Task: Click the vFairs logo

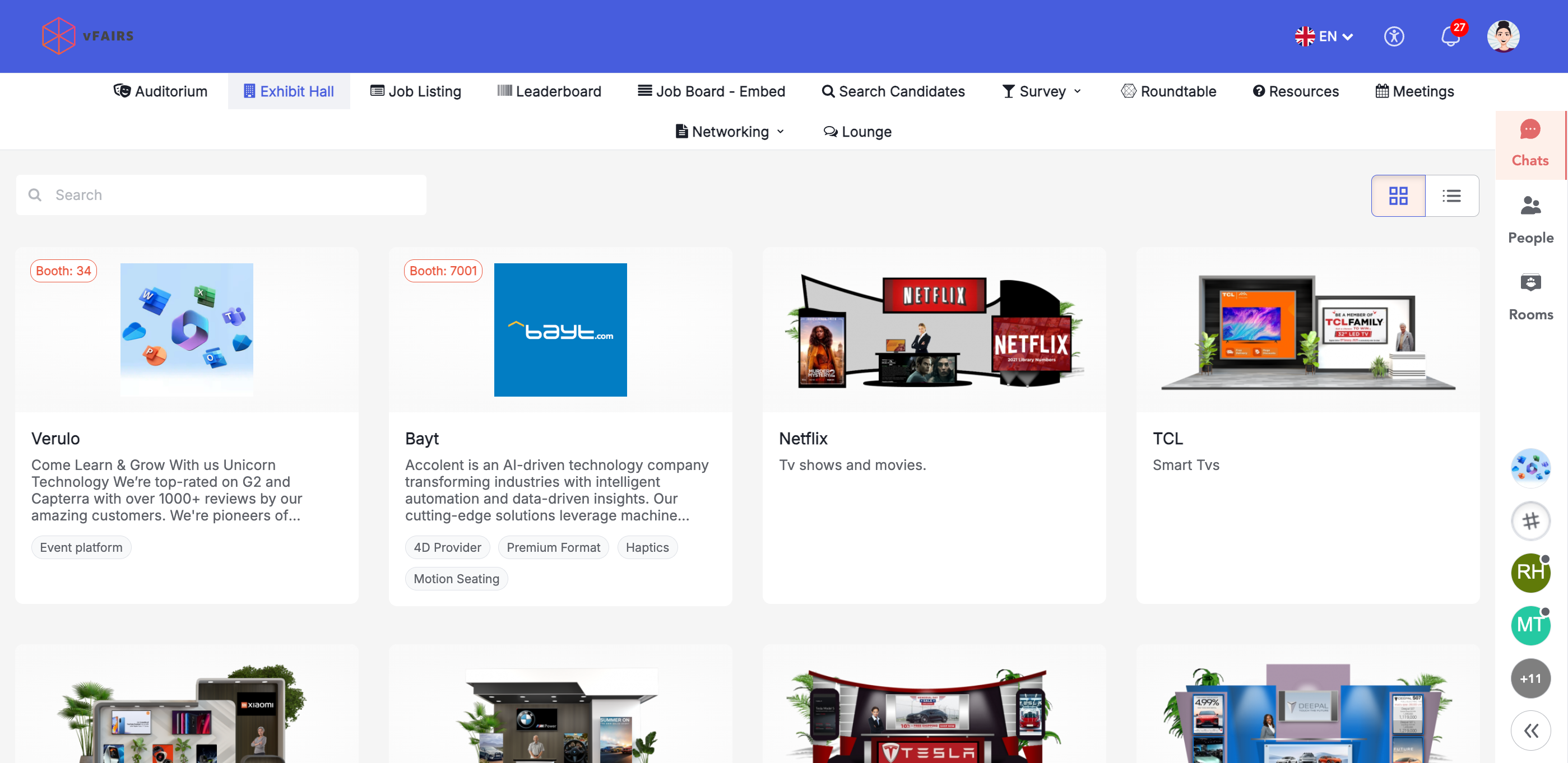Action: click(x=88, y=36)
